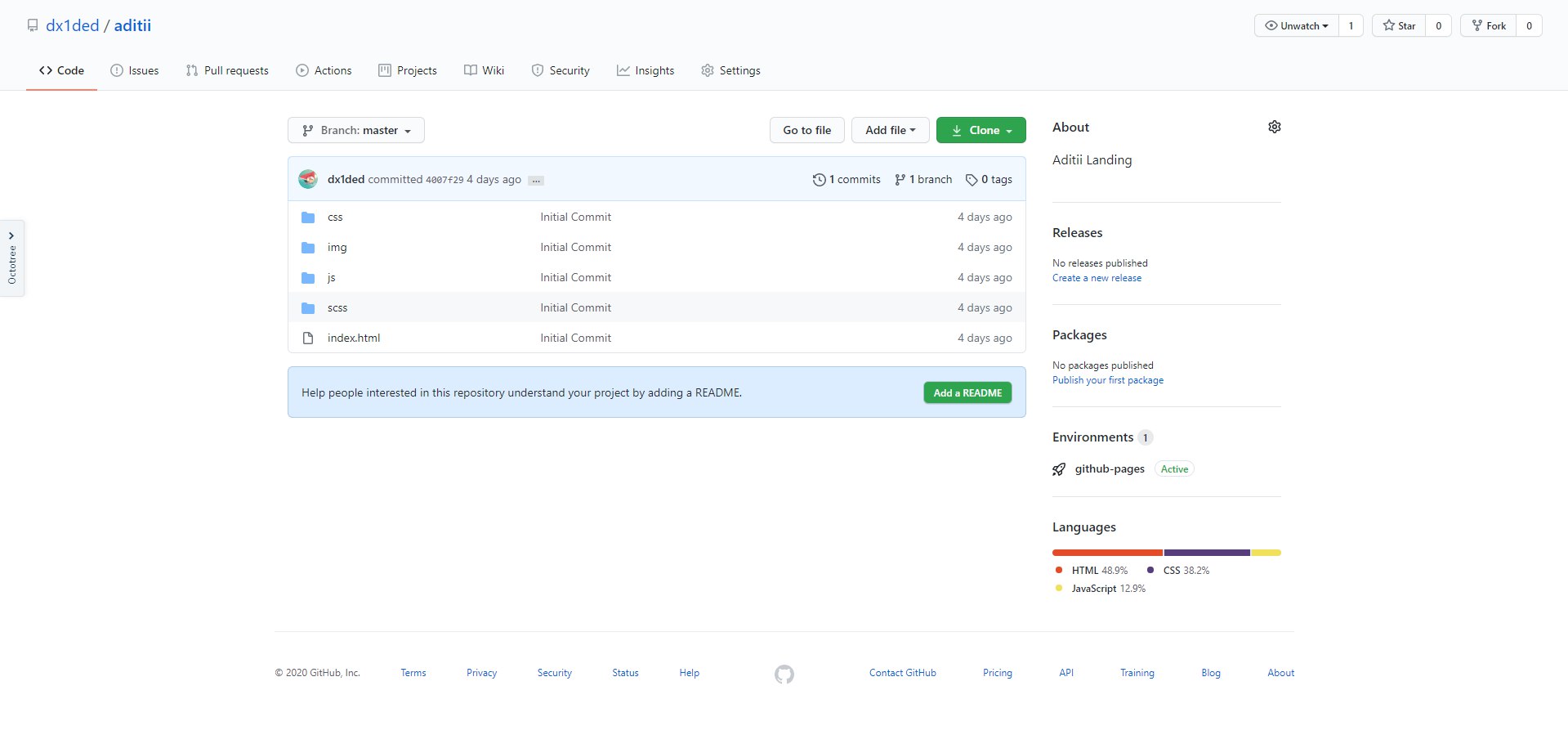The height and width of the screenshot is (744, 1568).
Task: Open the repository Settings tab
Action: (730, 70)
